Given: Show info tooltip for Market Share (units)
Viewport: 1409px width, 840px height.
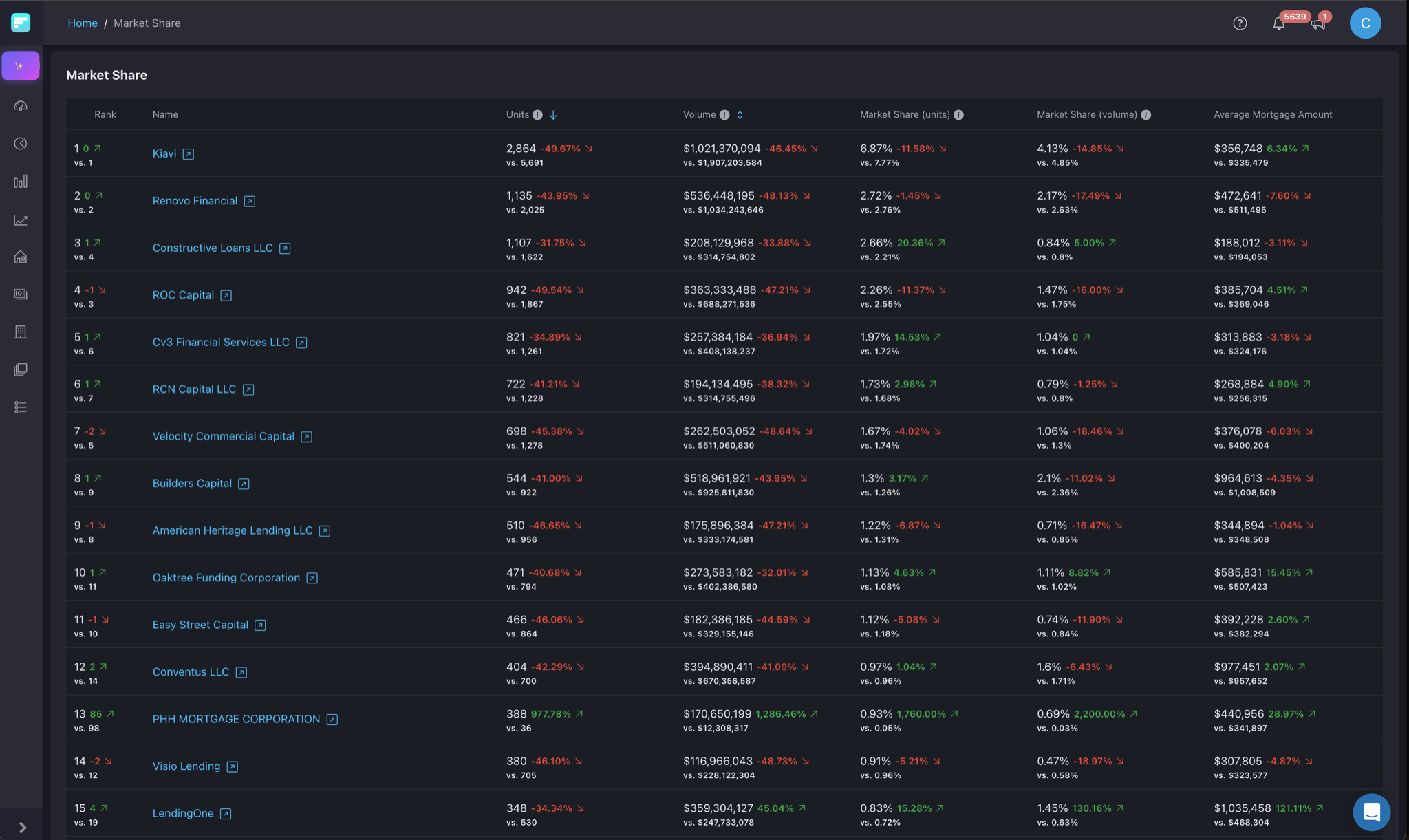Looking at the screenshot, I should 958,115.
